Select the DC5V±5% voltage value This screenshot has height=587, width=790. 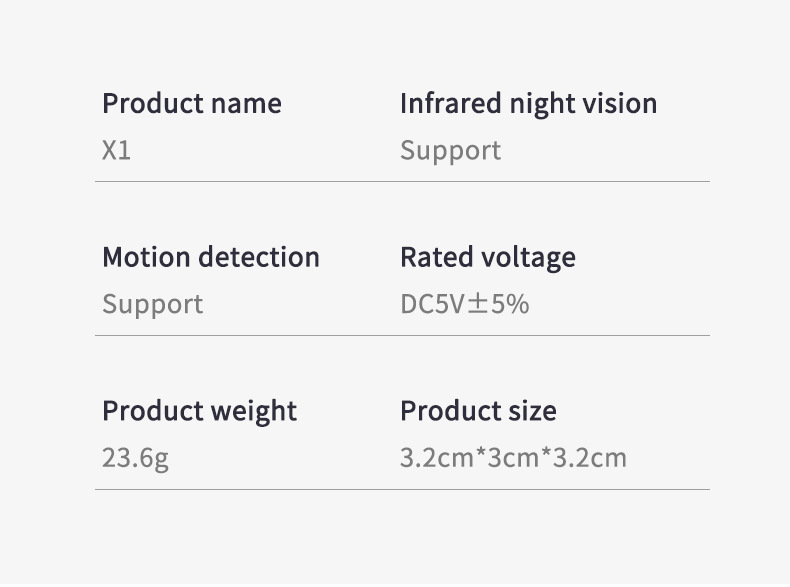click(464, 304)
